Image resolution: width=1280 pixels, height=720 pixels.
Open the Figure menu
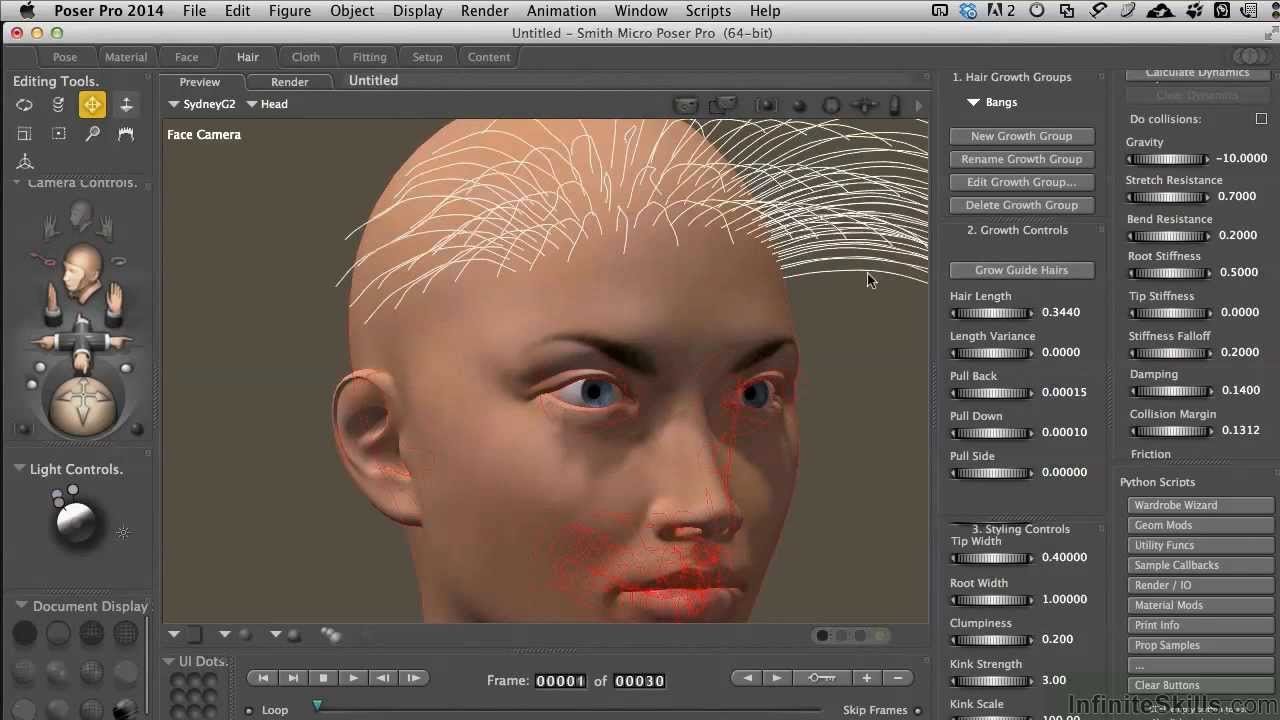tap(289, 11)
